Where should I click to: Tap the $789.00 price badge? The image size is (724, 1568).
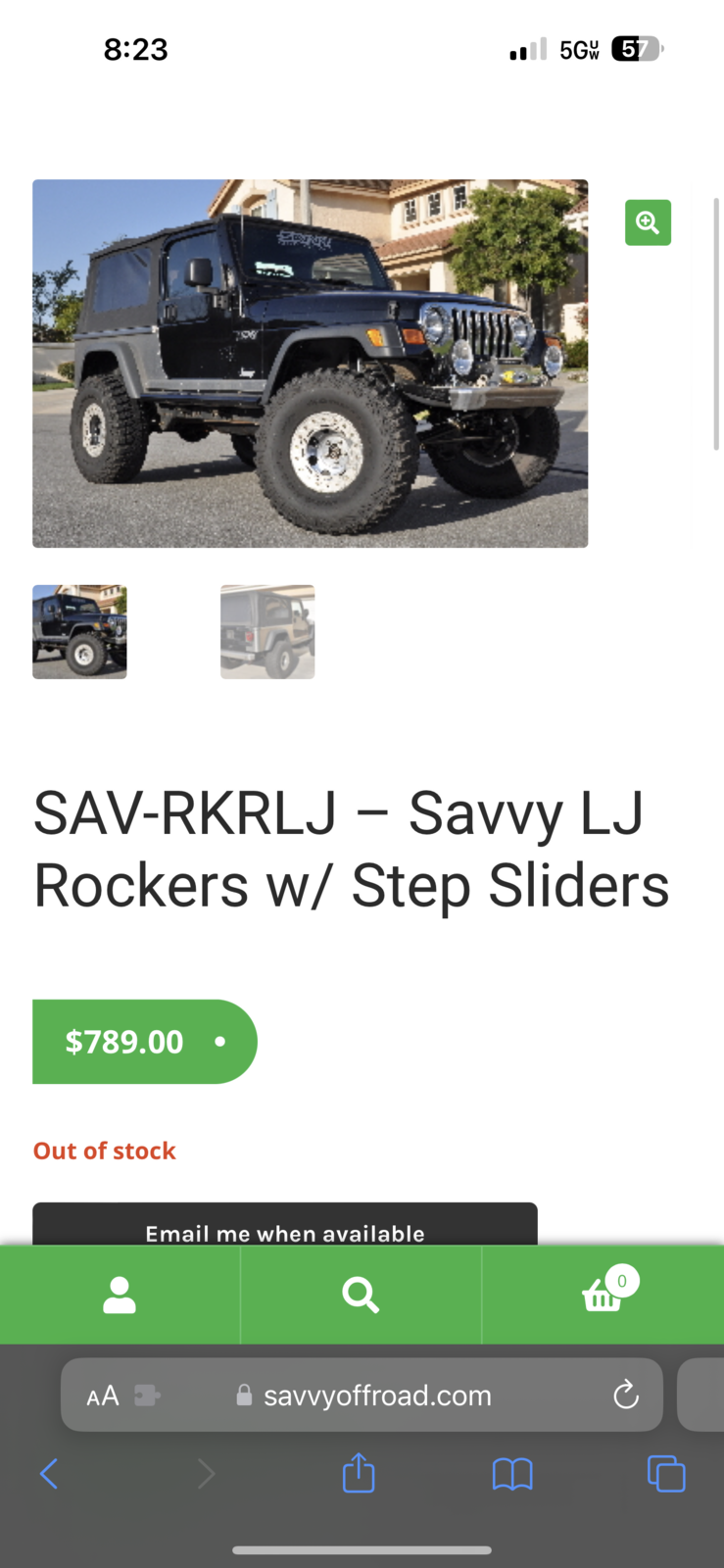(x=145, y=1042)
